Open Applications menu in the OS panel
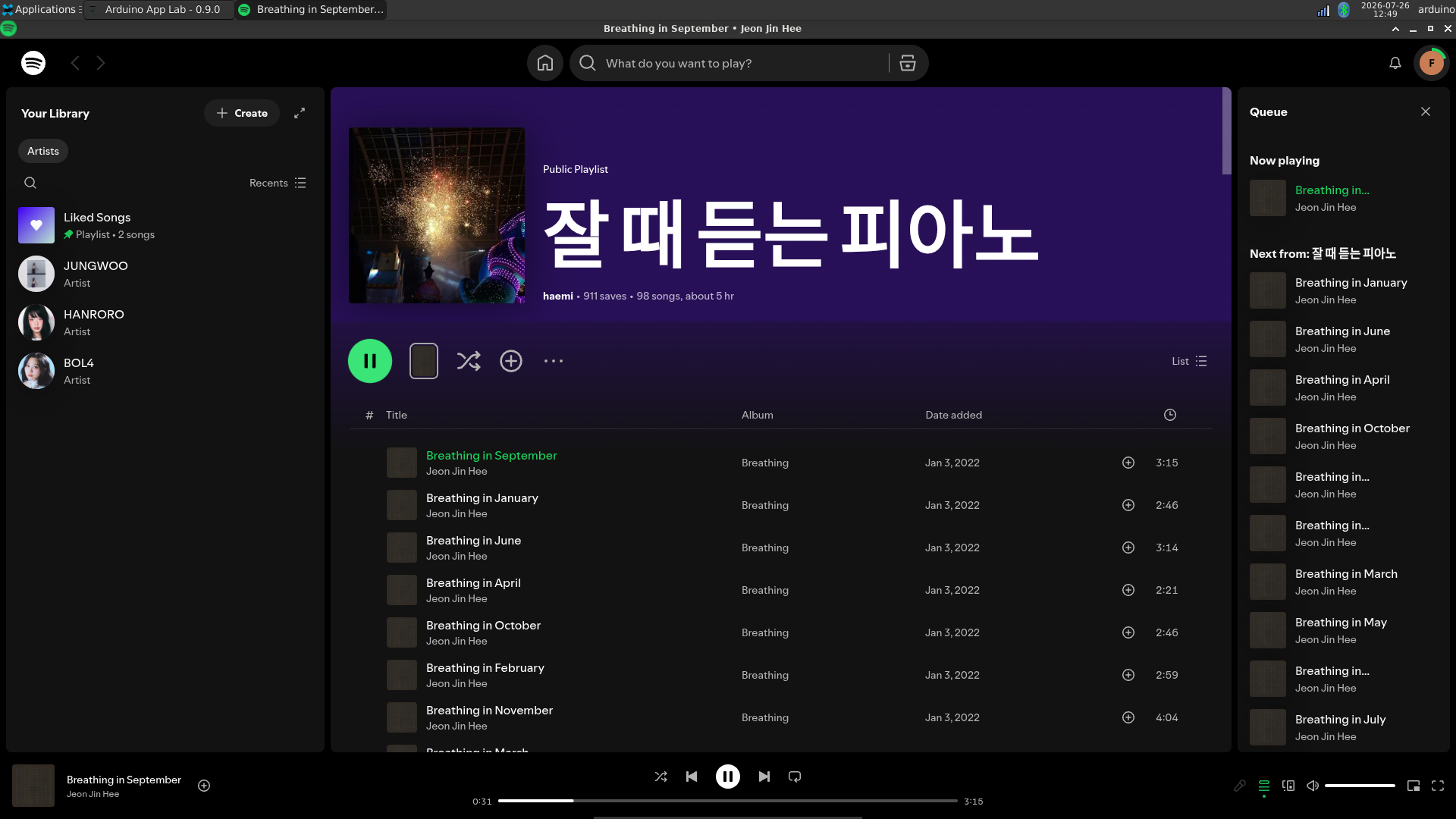Viewport: 1456px width, 819px height. coord(42,9)
